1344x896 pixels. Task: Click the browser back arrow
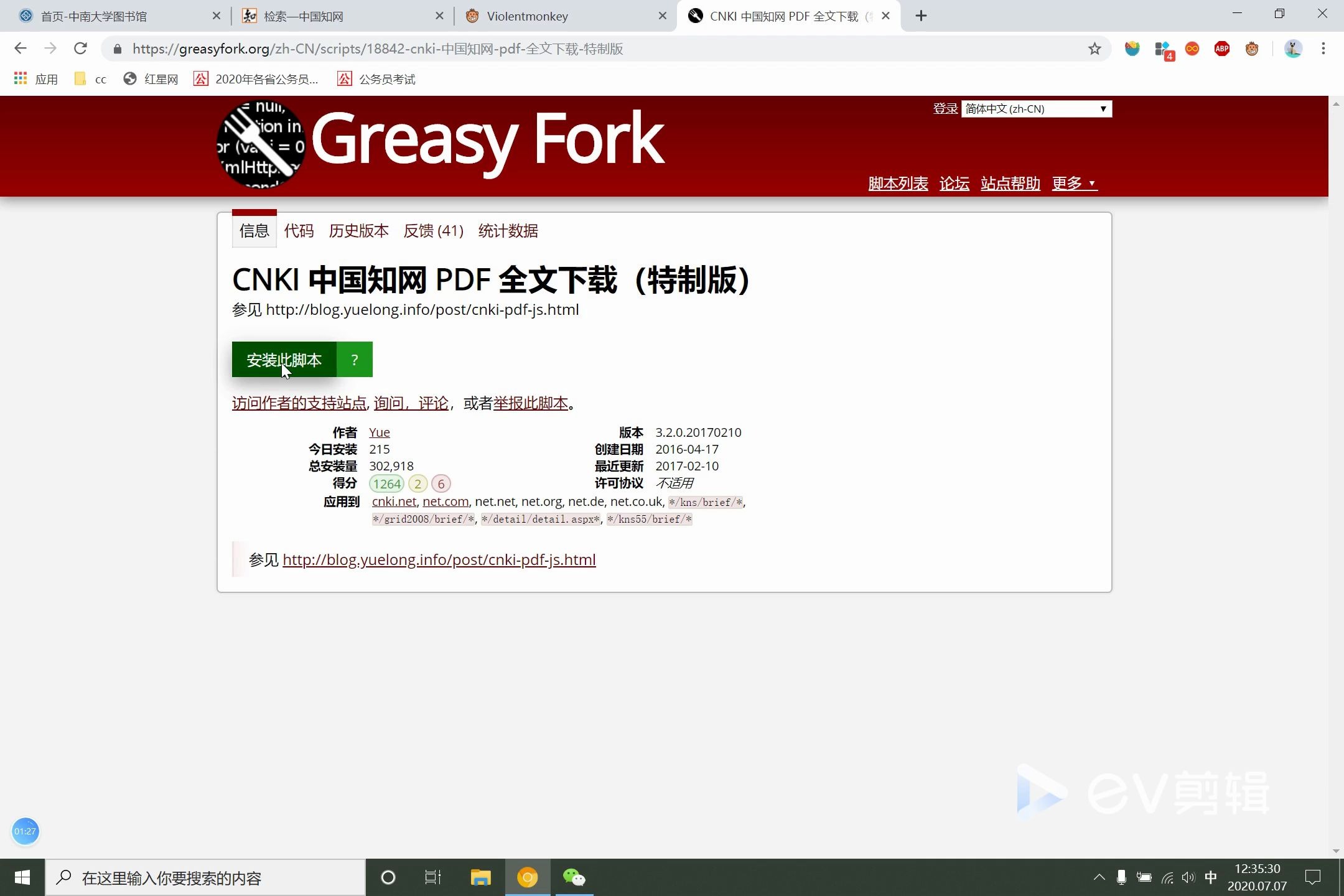point(20,49)
